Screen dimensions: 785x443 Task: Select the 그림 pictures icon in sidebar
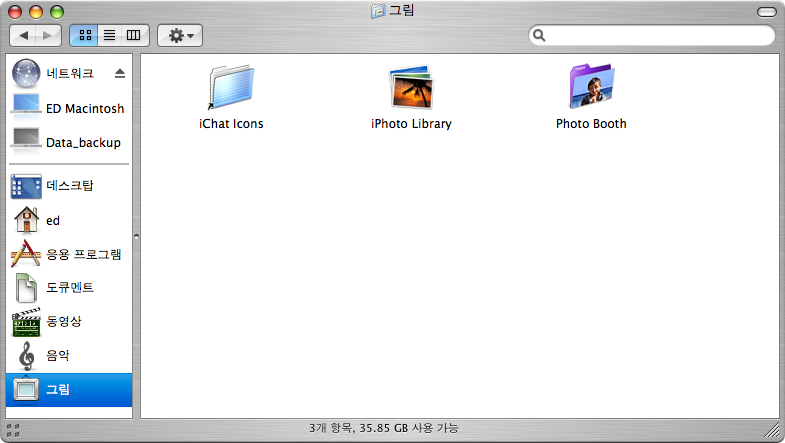coord(26,389)
